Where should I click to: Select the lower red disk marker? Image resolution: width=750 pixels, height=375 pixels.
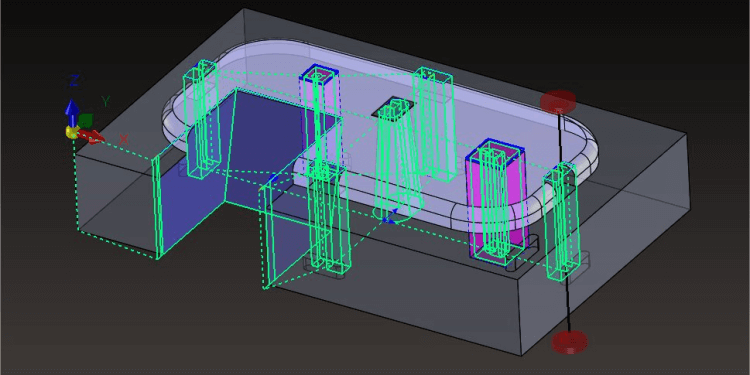569,342
